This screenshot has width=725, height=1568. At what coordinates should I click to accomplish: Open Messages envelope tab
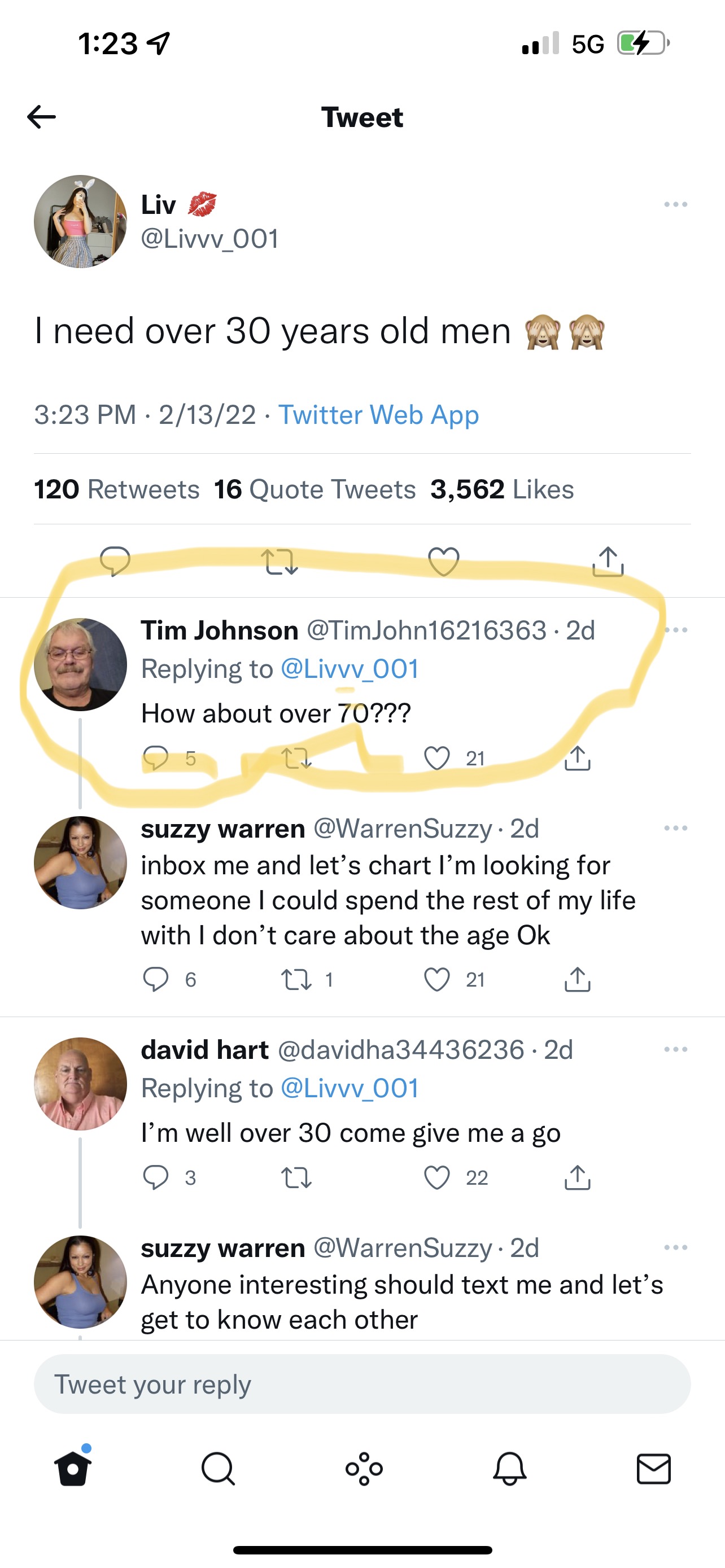point(654,1469)
